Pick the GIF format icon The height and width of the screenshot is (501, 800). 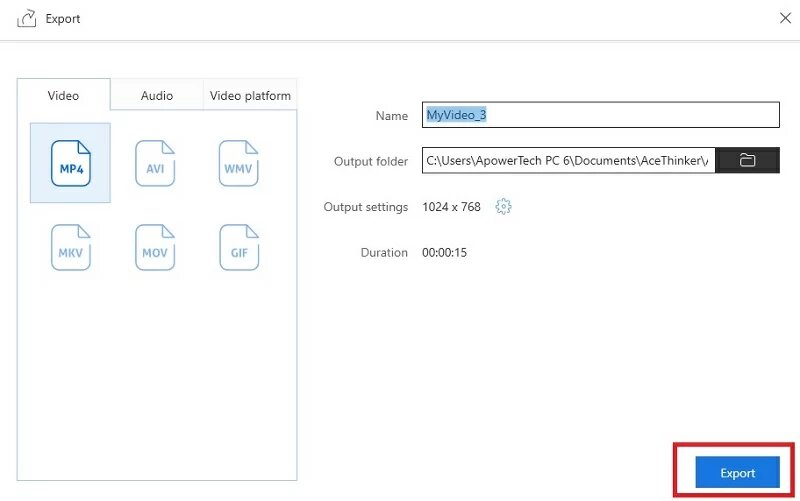(239, 247)
